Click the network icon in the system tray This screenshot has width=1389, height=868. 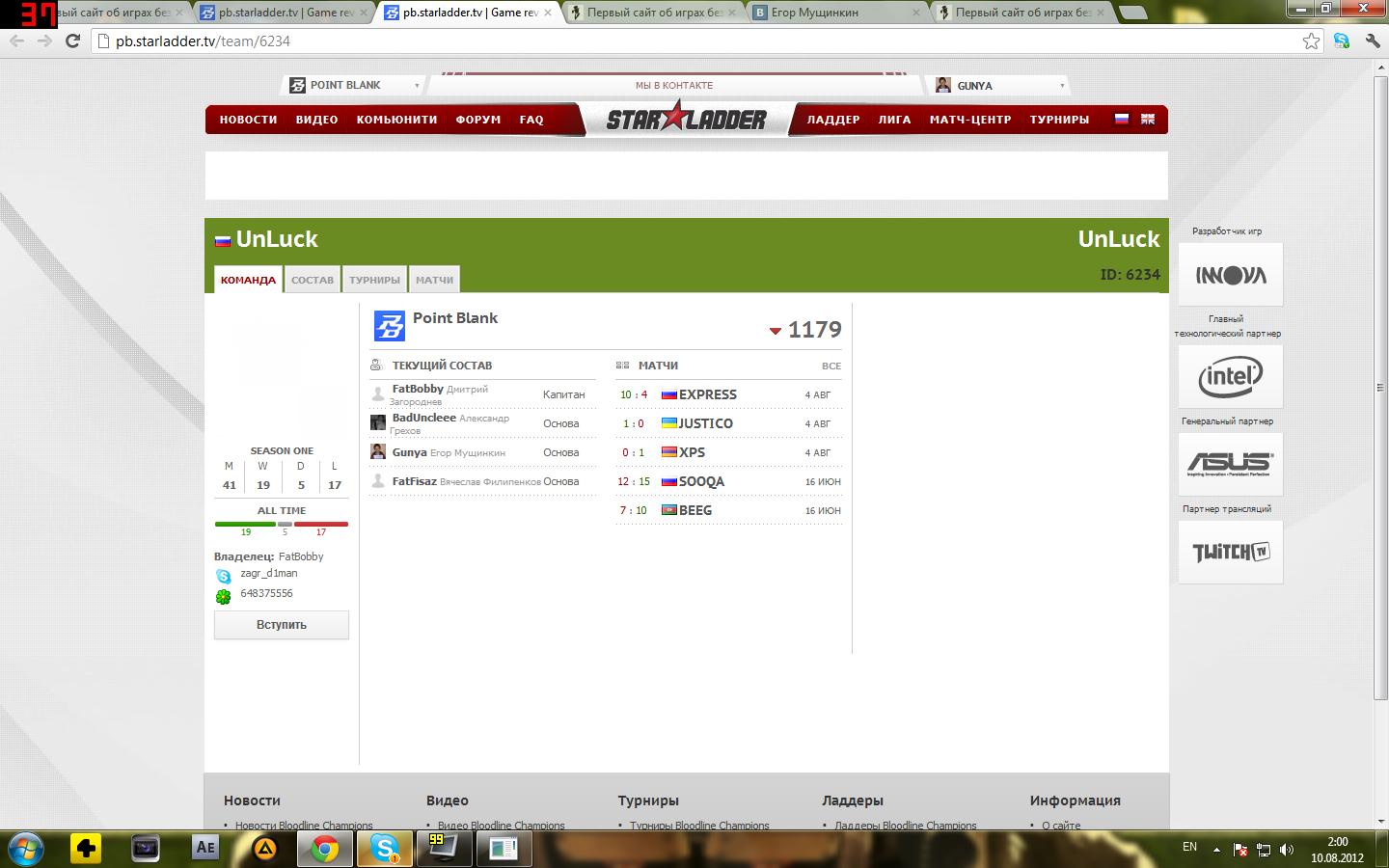point(1263,850)
